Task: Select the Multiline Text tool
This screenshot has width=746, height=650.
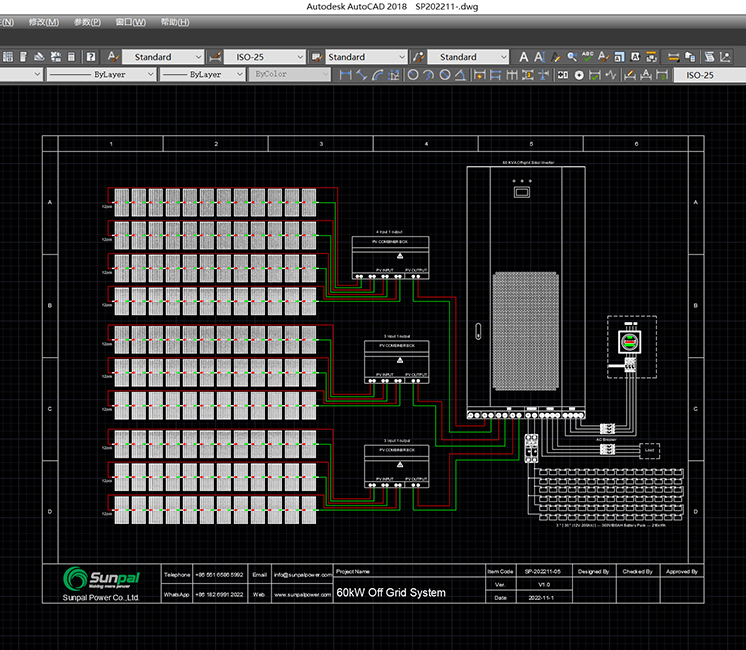Action: [x=524, y=57]
